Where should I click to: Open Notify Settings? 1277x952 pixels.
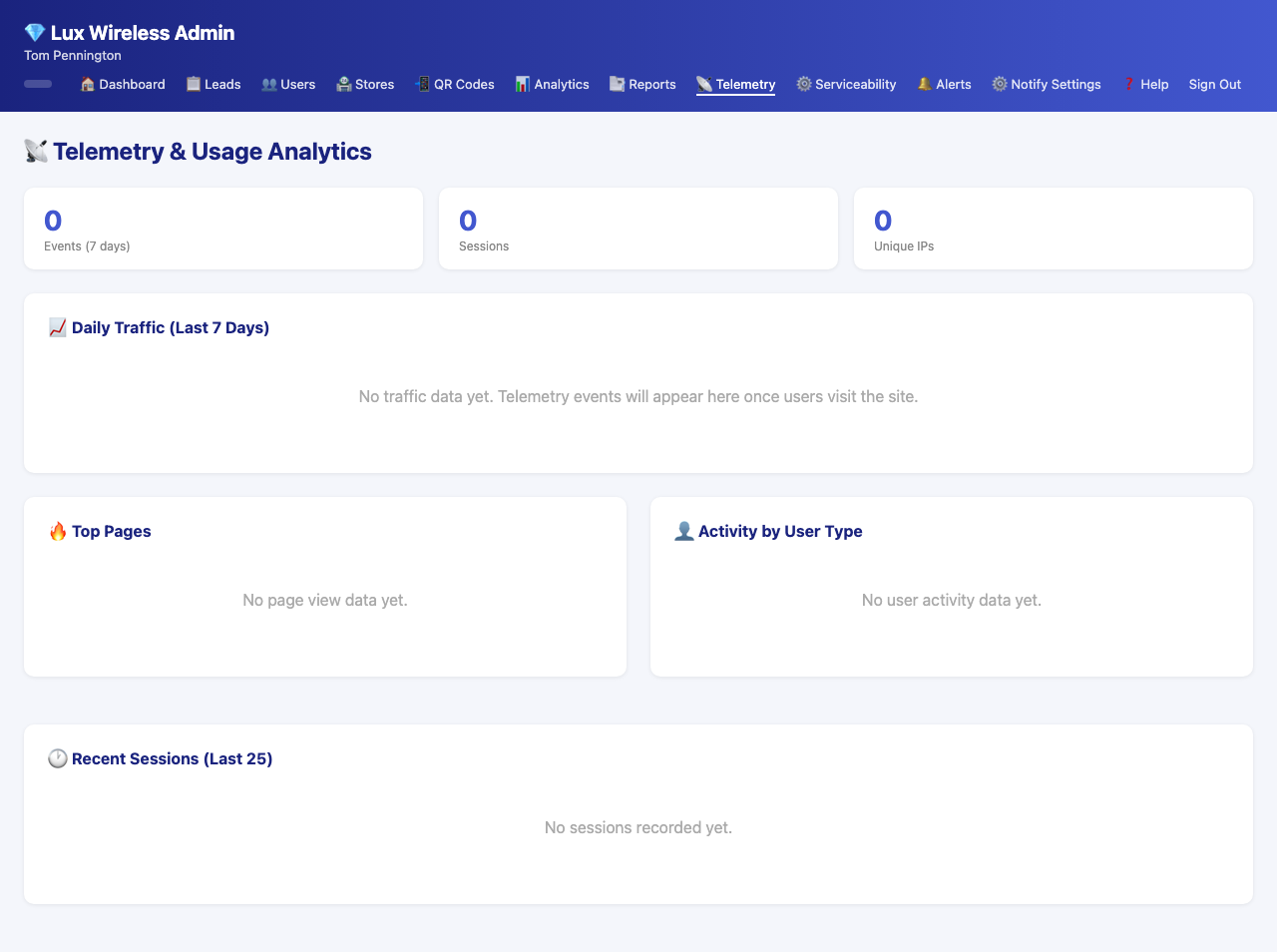1047,85
